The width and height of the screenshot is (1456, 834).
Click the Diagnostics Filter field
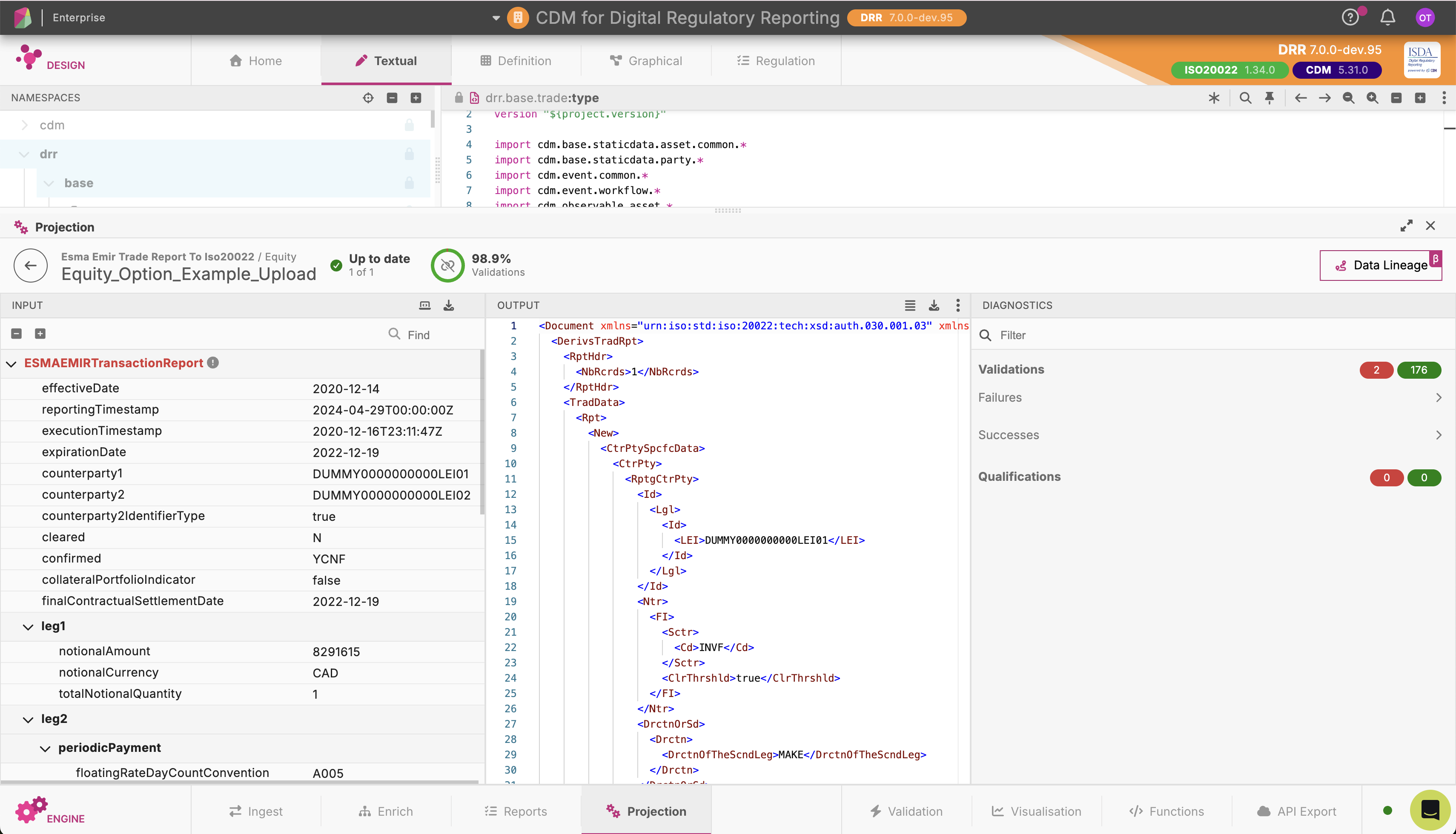point(1214,335)
